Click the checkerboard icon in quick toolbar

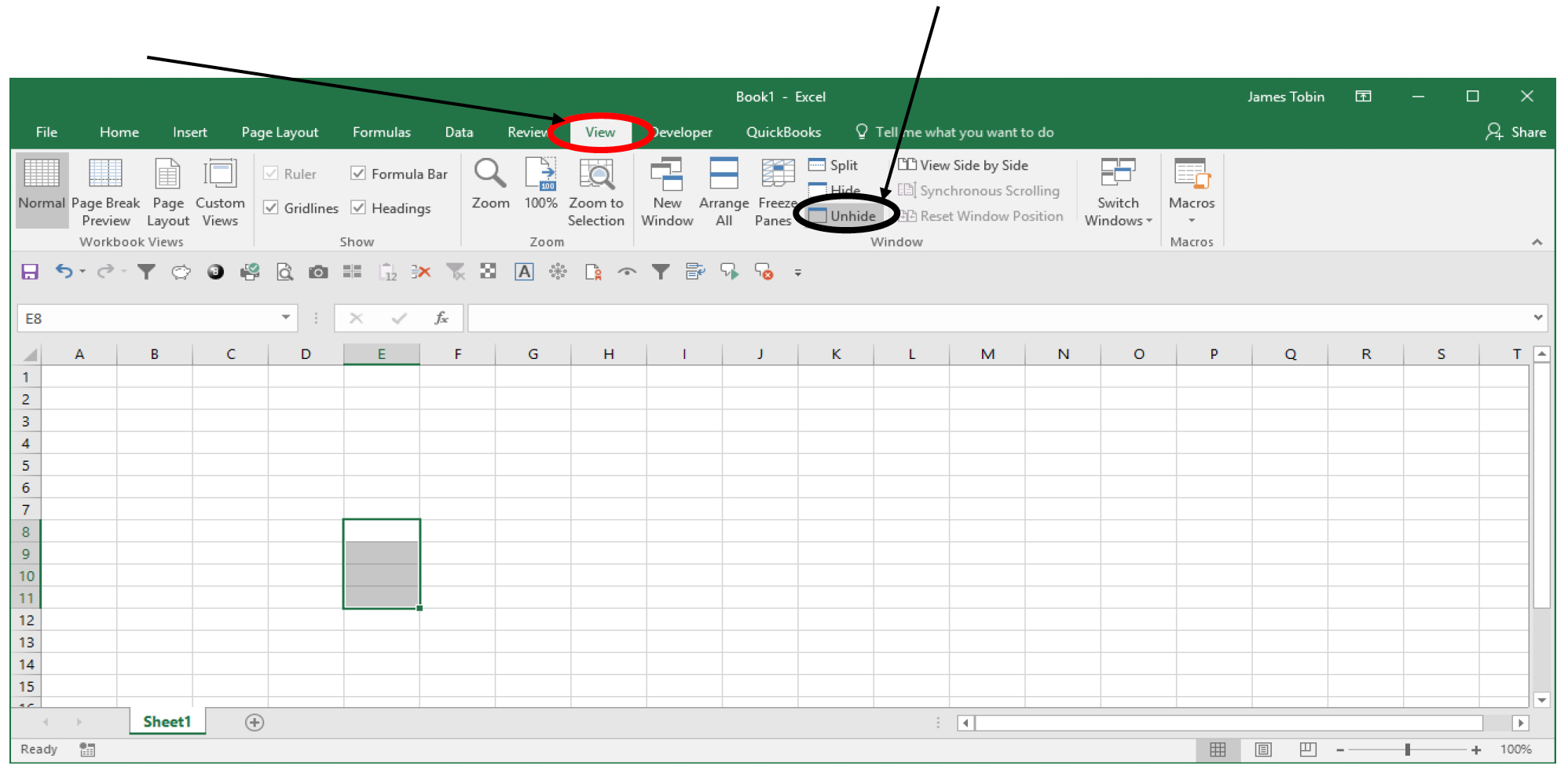click(x=489, y=272)
